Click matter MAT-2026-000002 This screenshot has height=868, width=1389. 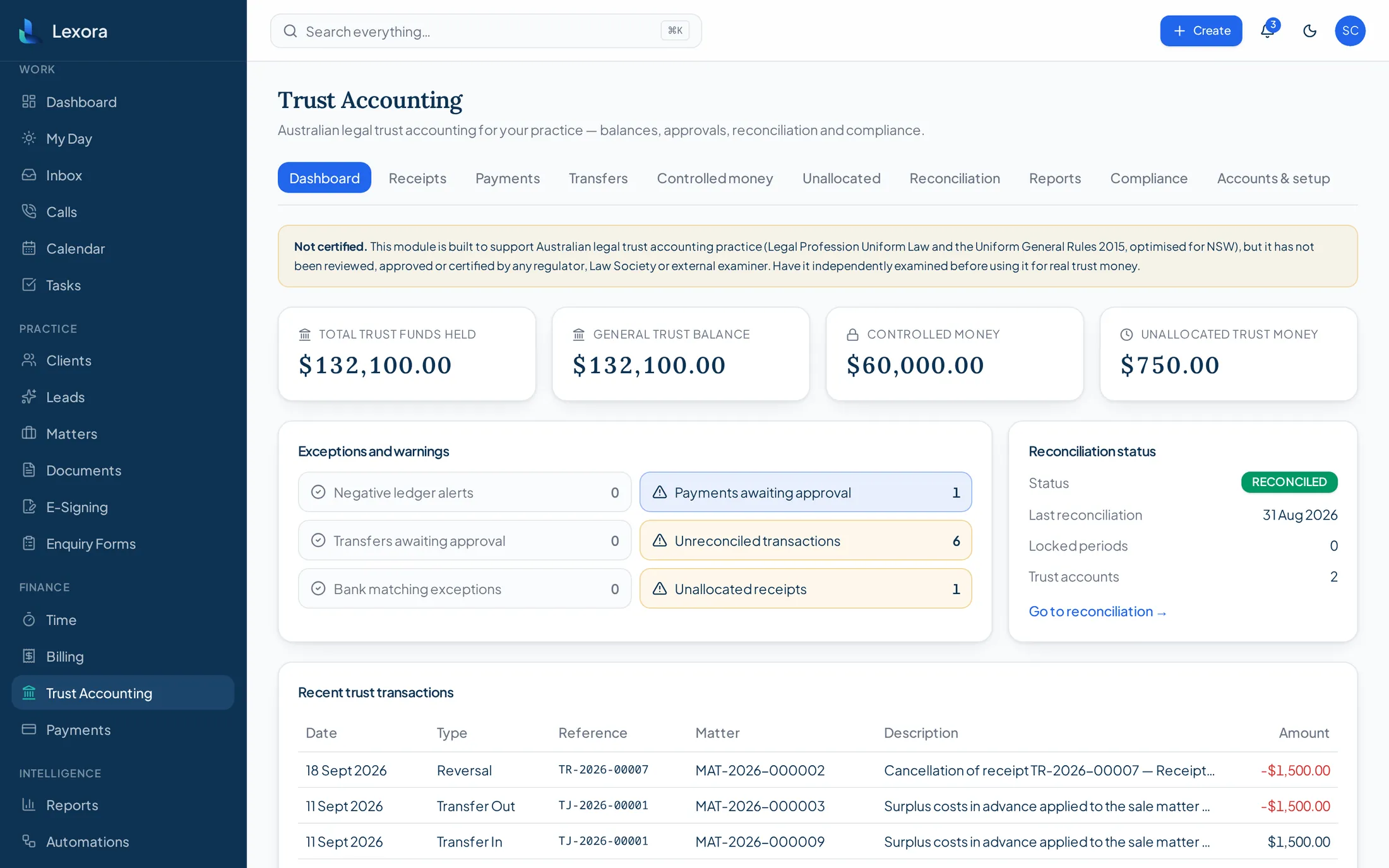pos(760,770)
